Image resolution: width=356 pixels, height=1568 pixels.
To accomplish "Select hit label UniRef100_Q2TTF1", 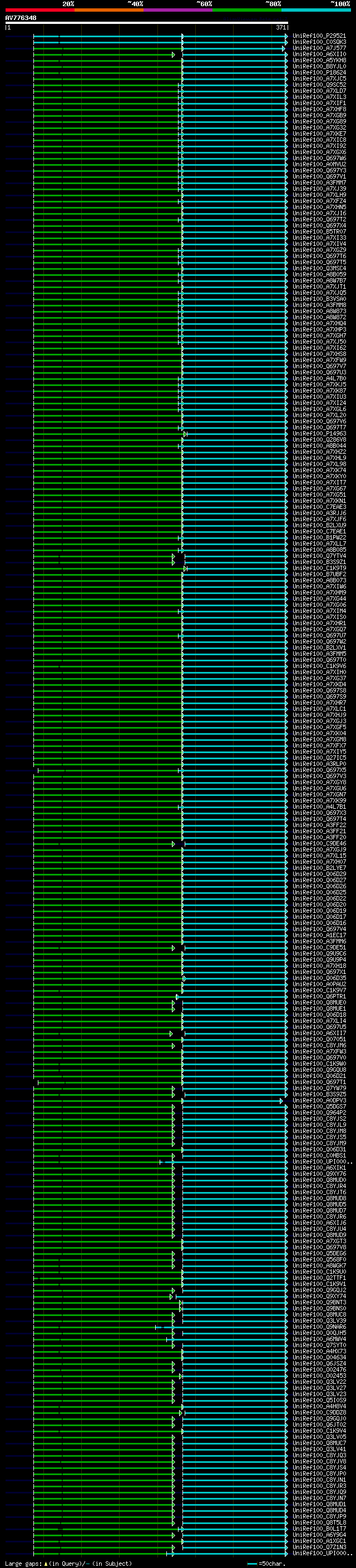I will (x=319, y=1278).
